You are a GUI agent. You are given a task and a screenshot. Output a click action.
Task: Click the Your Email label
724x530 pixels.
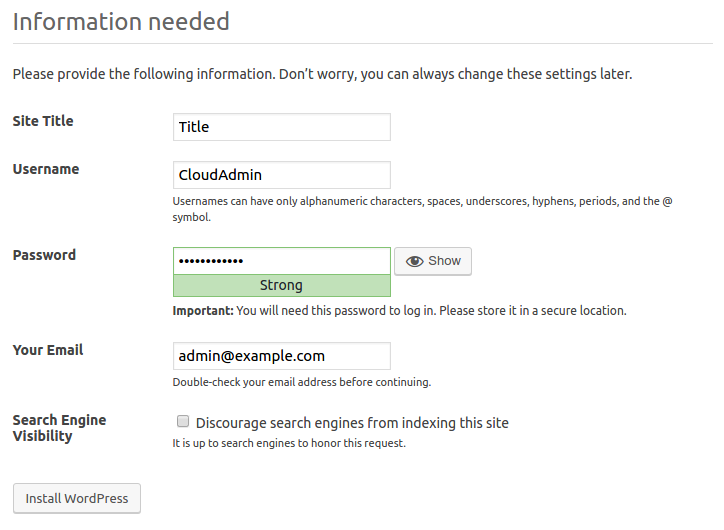pos(48,350)
